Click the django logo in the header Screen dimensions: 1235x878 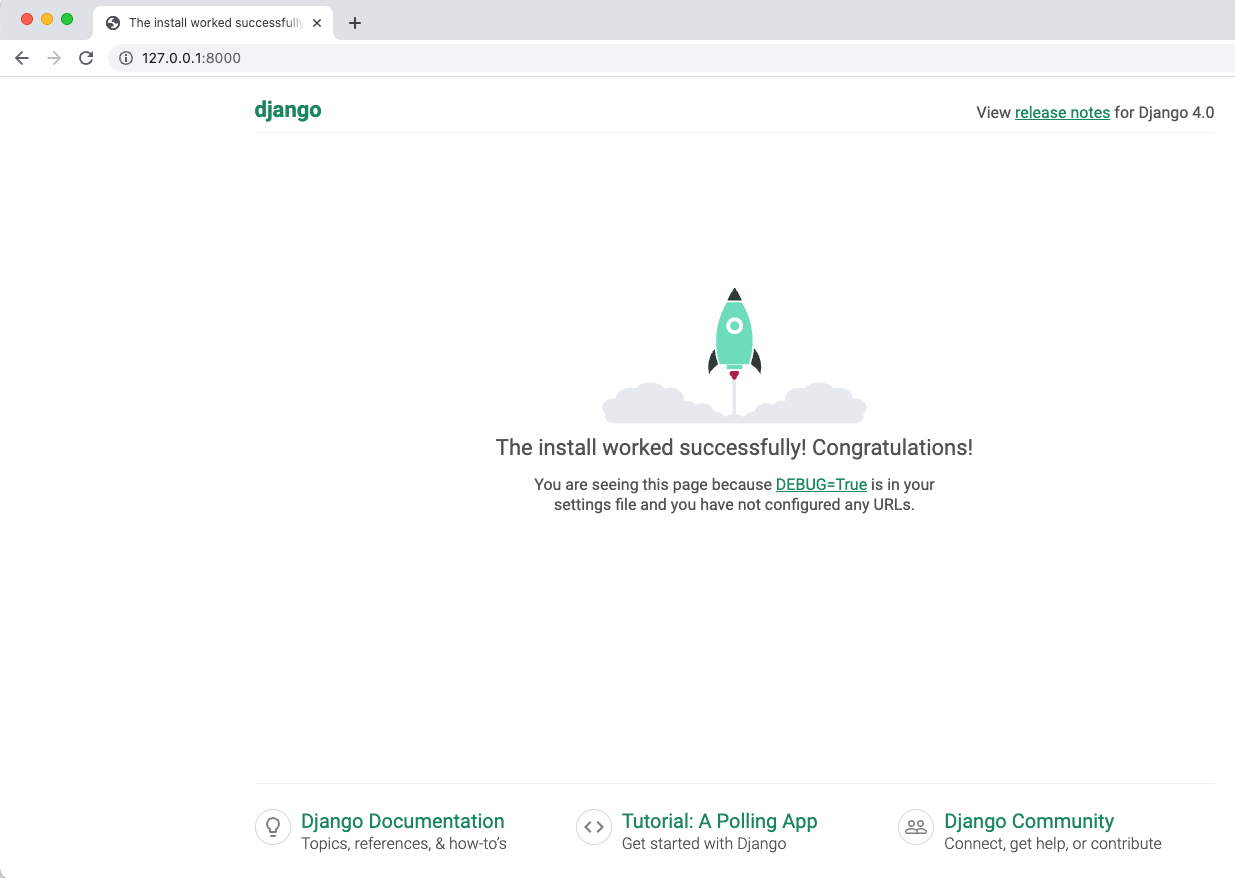click(x=288, y=110)
